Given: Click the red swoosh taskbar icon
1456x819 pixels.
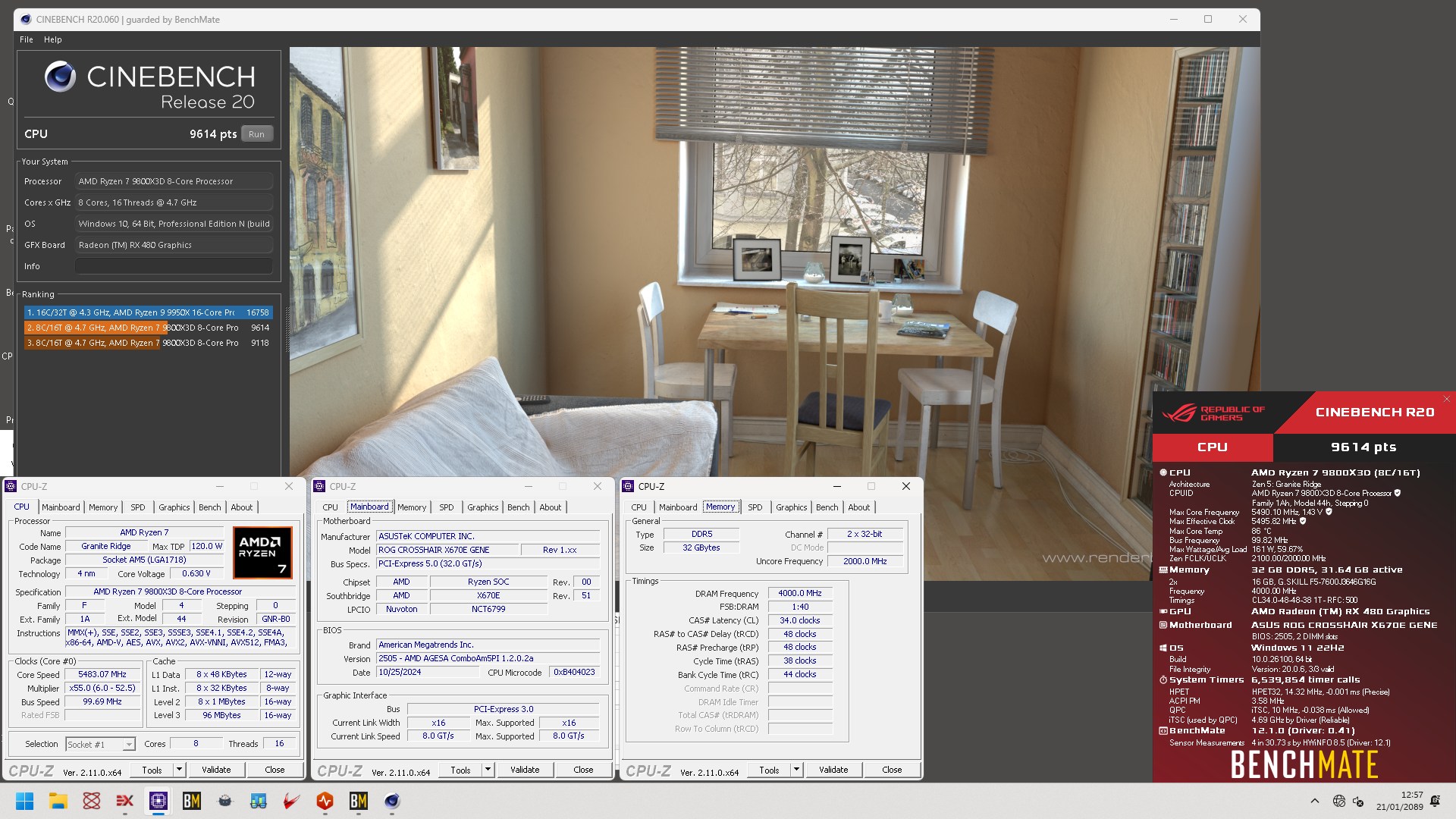Looking at the screenshot, I should click(292, 801).
